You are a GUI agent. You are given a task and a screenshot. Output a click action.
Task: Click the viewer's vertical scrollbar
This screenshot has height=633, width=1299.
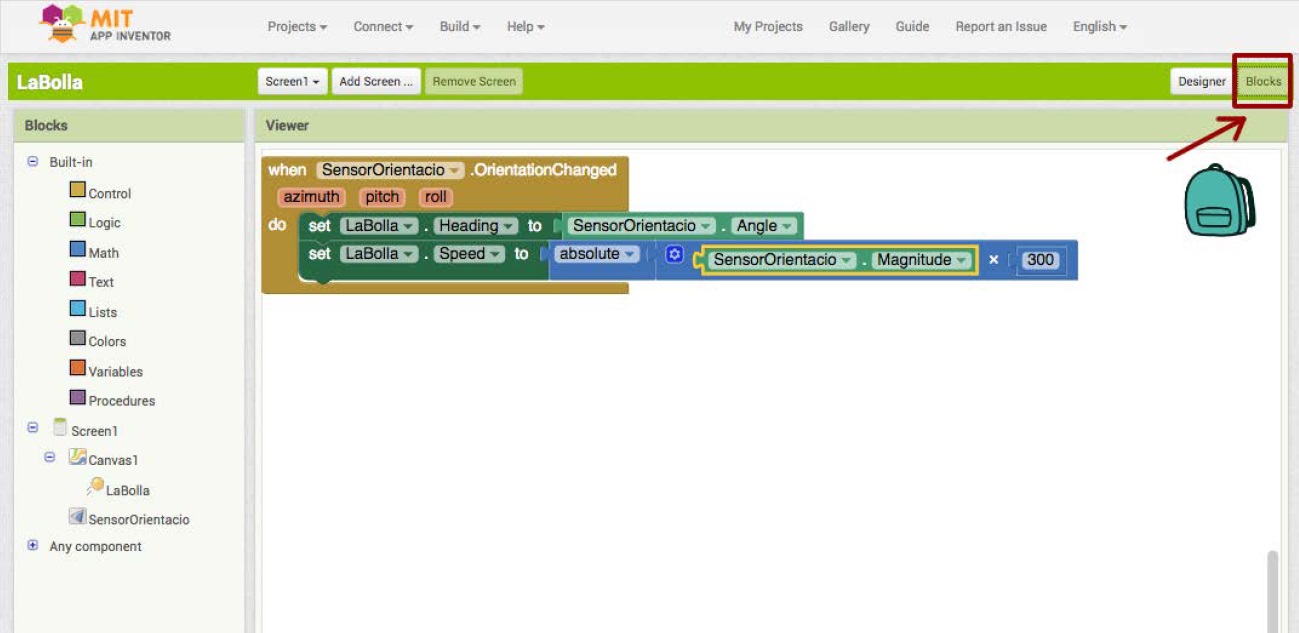pos(1272,591)
